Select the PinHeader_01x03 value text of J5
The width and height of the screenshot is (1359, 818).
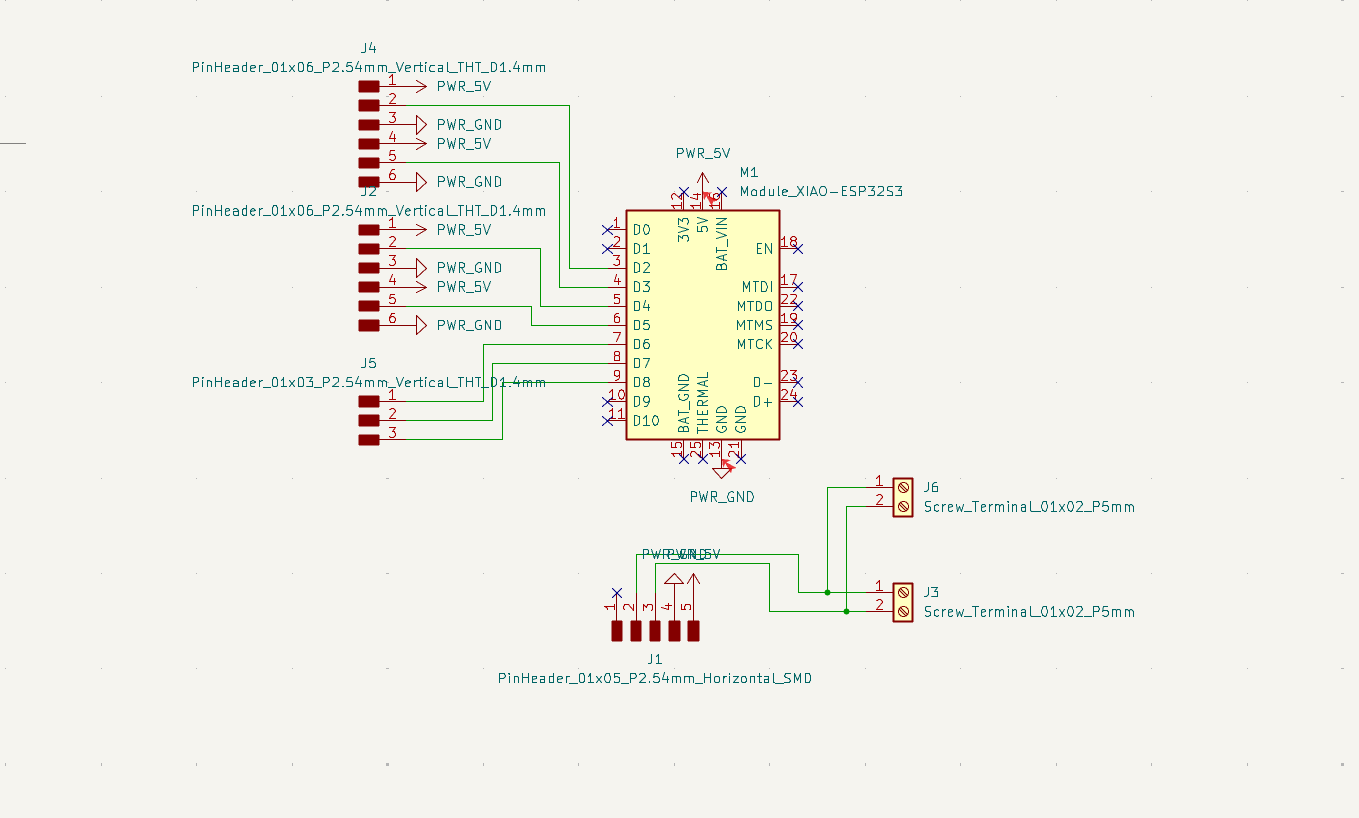pos(369,382)
